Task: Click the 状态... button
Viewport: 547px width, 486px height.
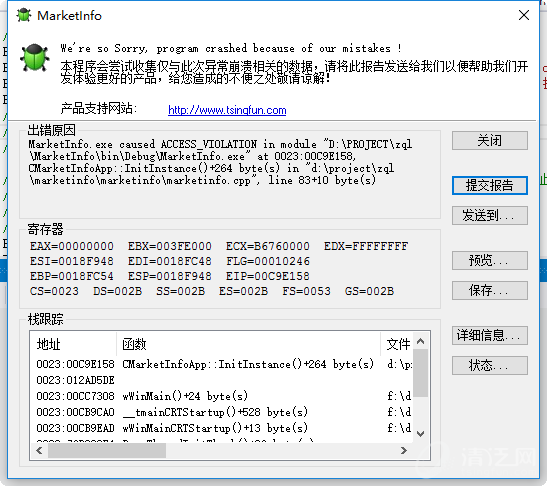Action: click(x=489, y=365)
